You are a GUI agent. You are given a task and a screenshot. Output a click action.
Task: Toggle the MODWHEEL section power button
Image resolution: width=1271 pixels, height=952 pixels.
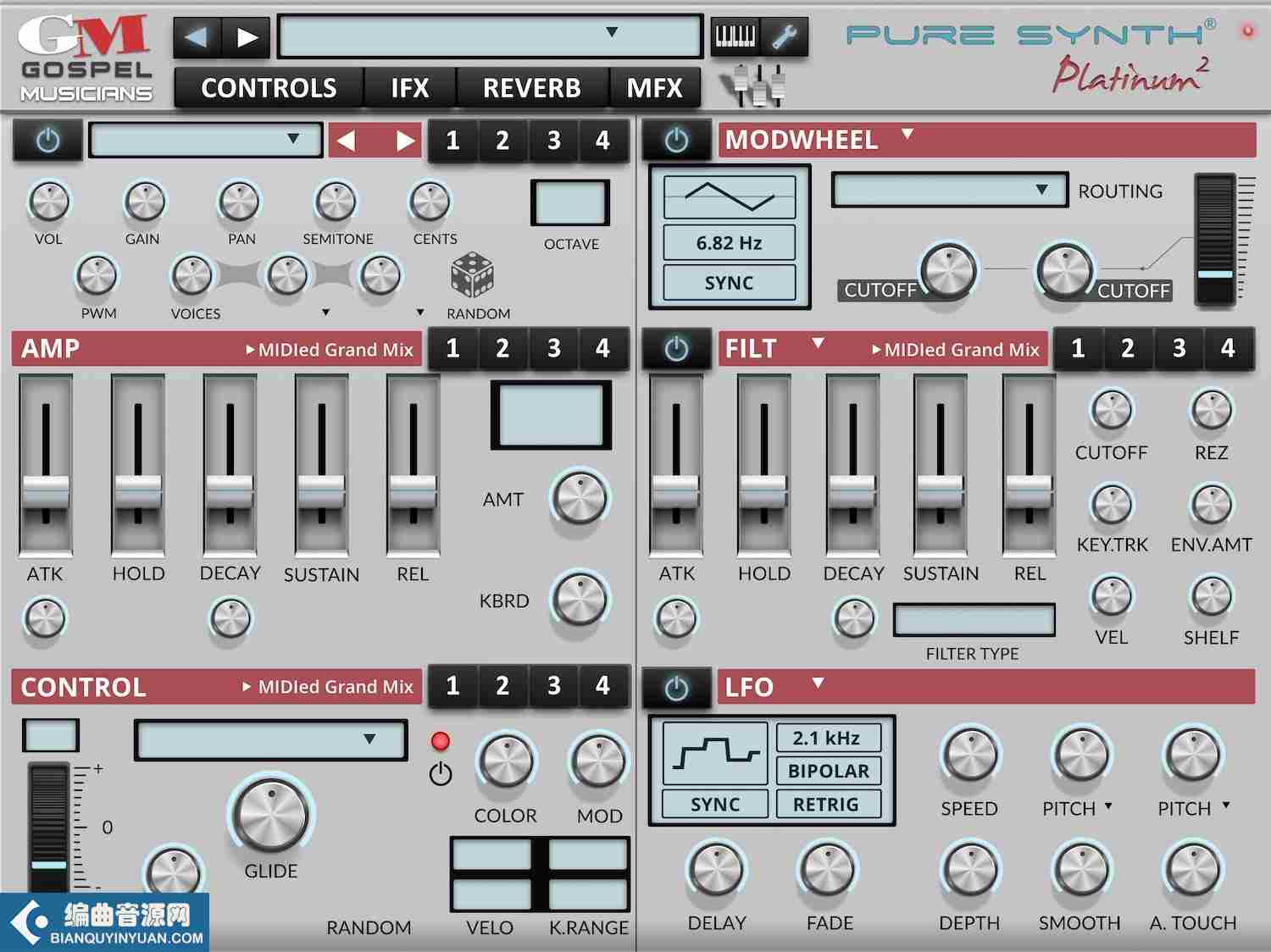click(676, 141)
